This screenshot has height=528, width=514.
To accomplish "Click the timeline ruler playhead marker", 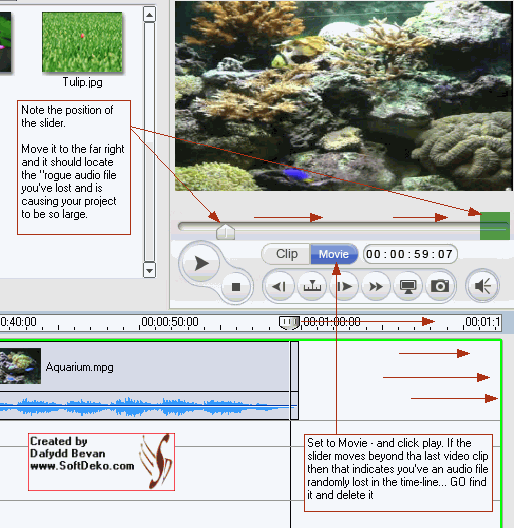I will (289, 323).
